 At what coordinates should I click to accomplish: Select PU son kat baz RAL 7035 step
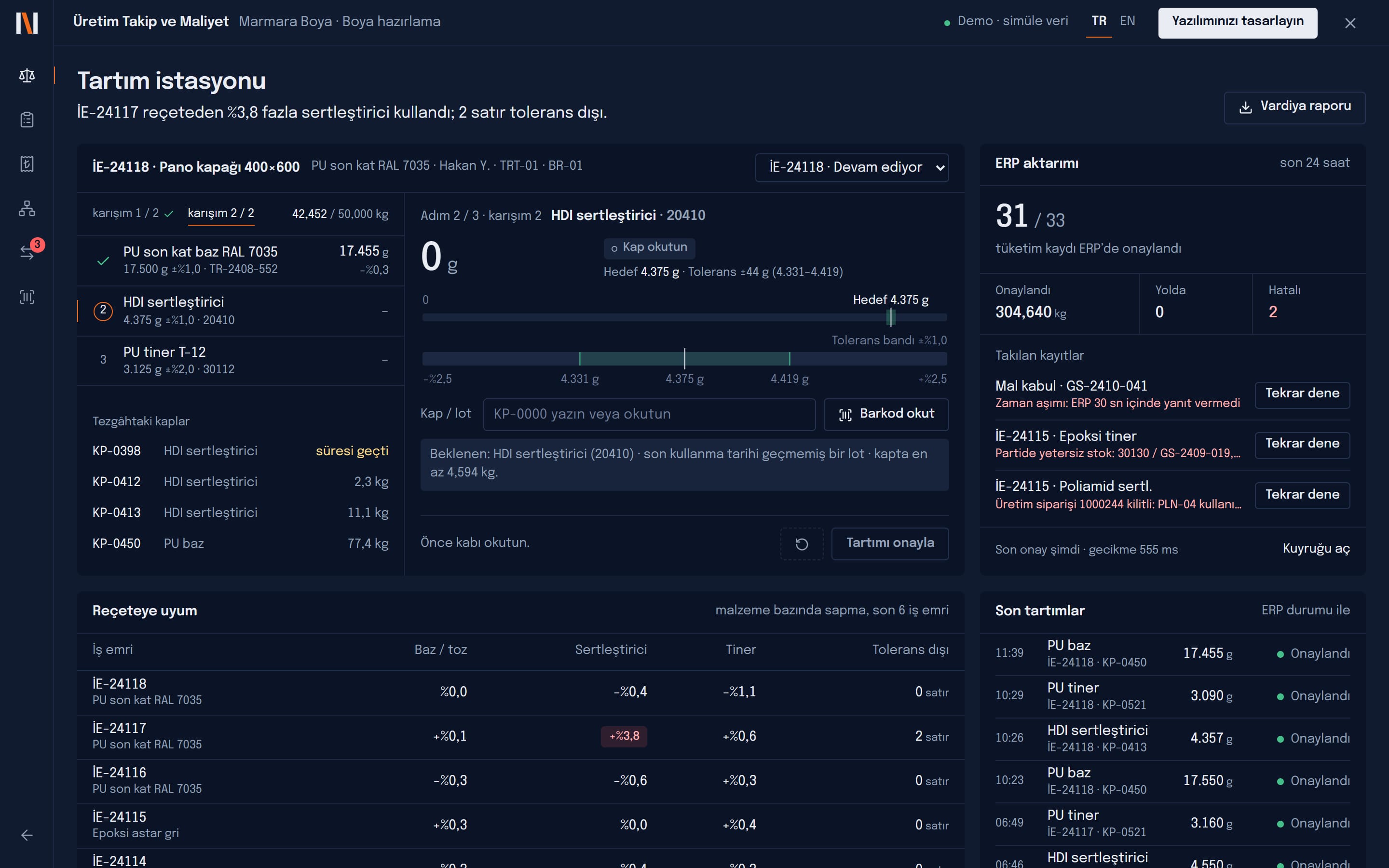(x=241, y=260)
